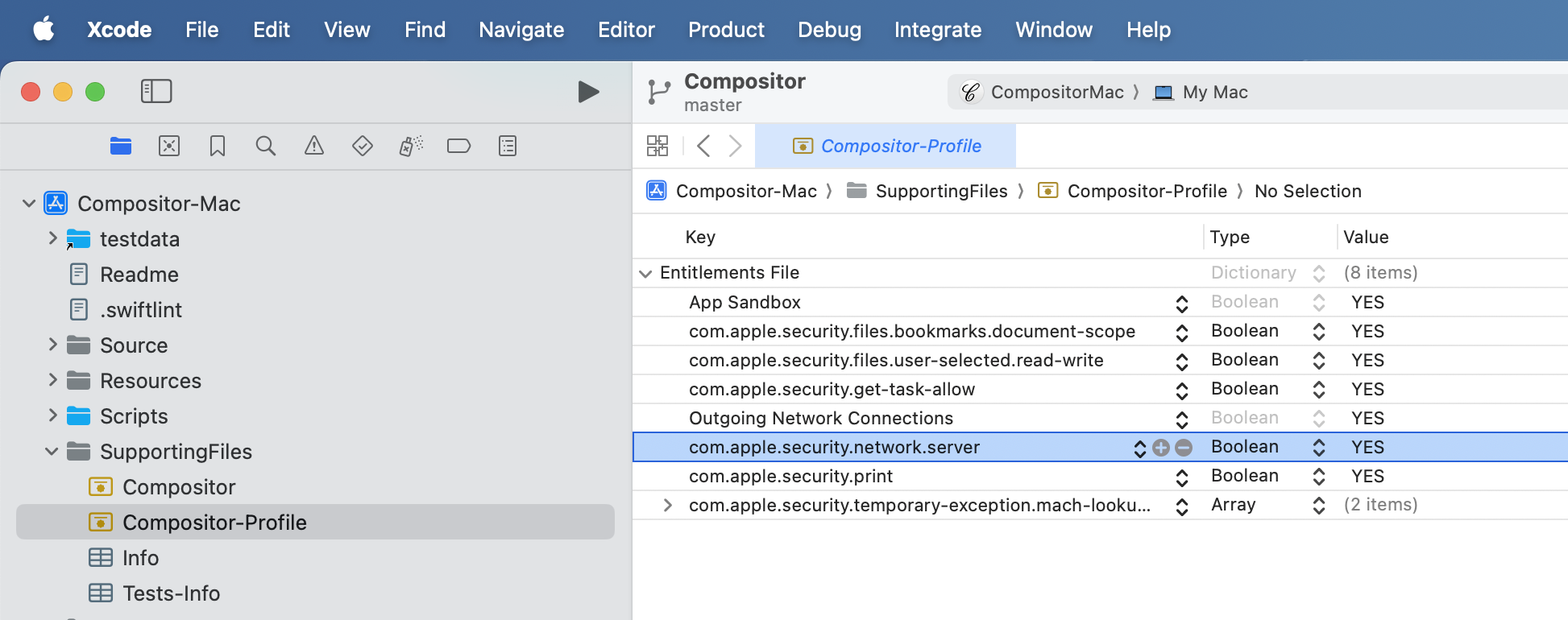The height and width of the screenshot is (620, 1568).
Task: Toggle the navigator sidebar visibility
Action: (156, 91)
